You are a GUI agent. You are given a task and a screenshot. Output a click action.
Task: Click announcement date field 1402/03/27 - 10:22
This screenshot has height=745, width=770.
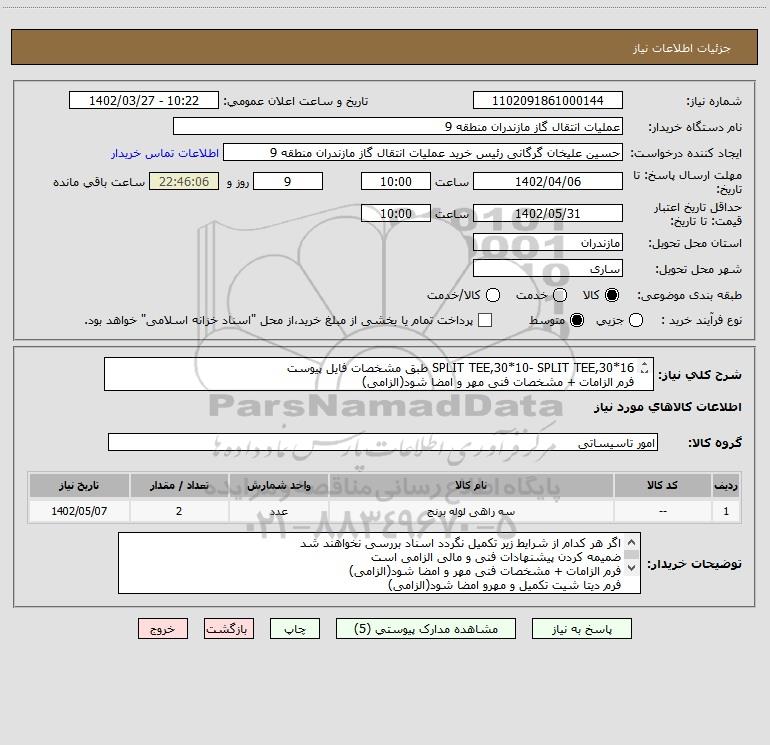pos(144,101)
